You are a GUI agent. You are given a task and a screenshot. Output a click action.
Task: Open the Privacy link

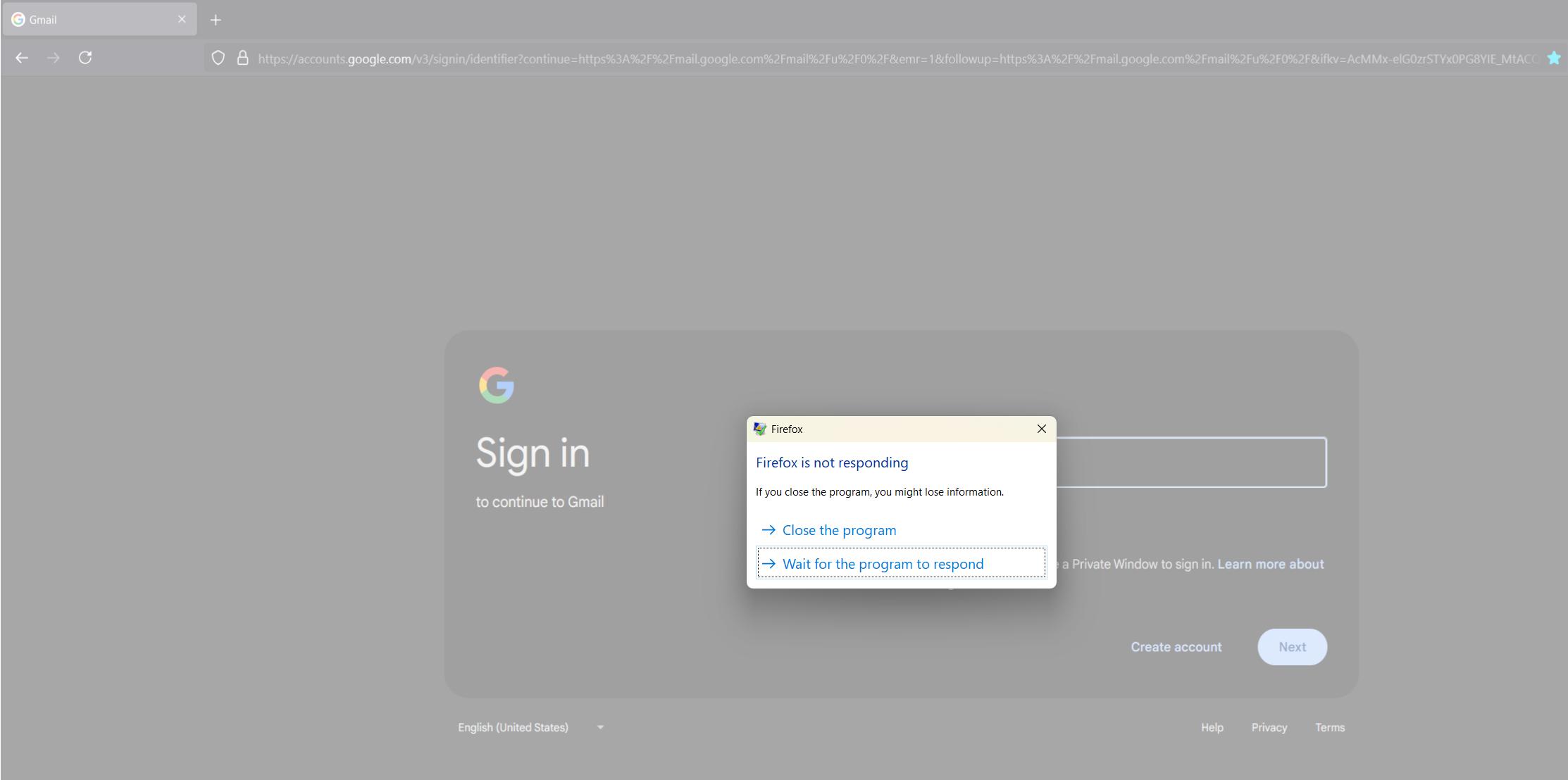tap(1269, 727)
